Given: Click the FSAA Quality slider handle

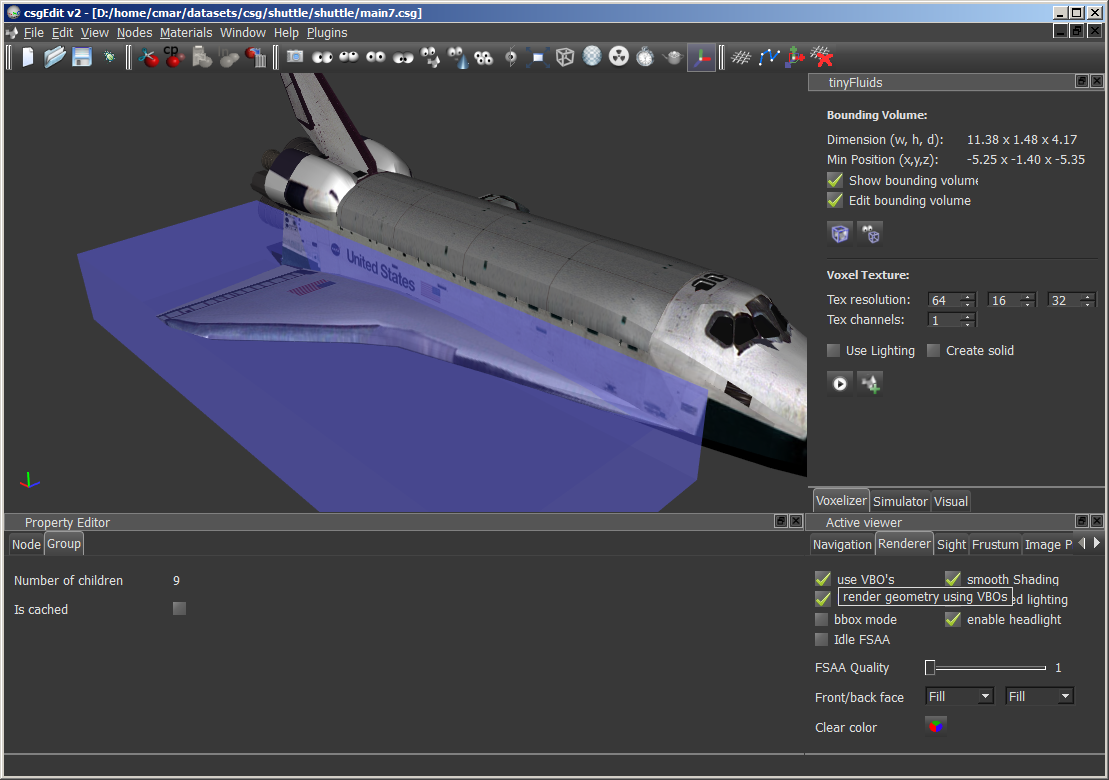Looking at the screenshot, I should coord(930,668).
